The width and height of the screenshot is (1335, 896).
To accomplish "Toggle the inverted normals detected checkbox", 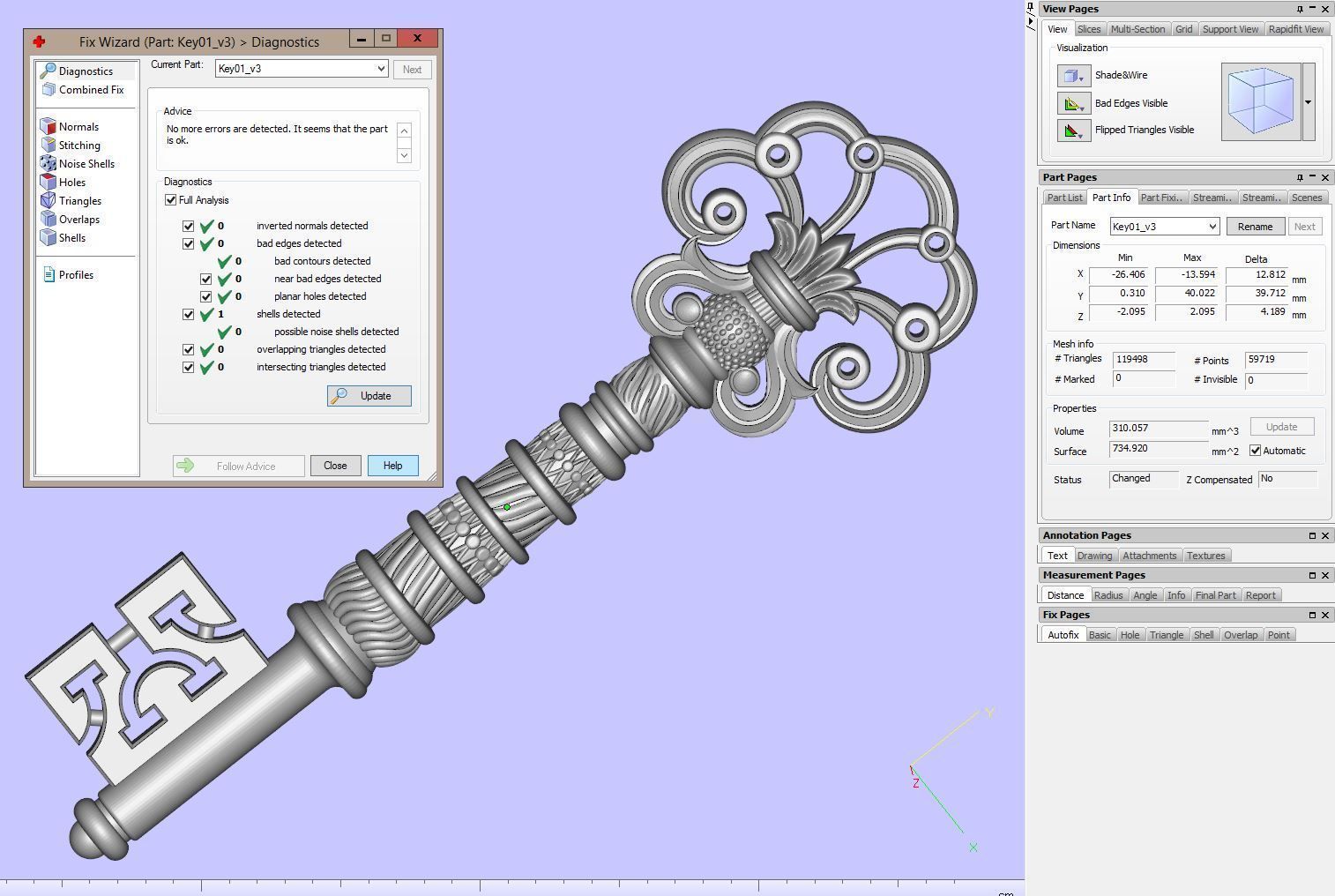I will click(188, 226).
